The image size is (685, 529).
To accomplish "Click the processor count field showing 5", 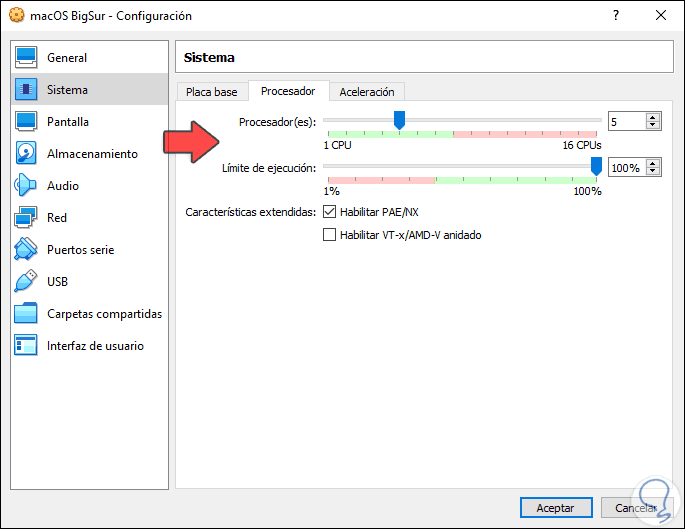I will pos(627,121).
